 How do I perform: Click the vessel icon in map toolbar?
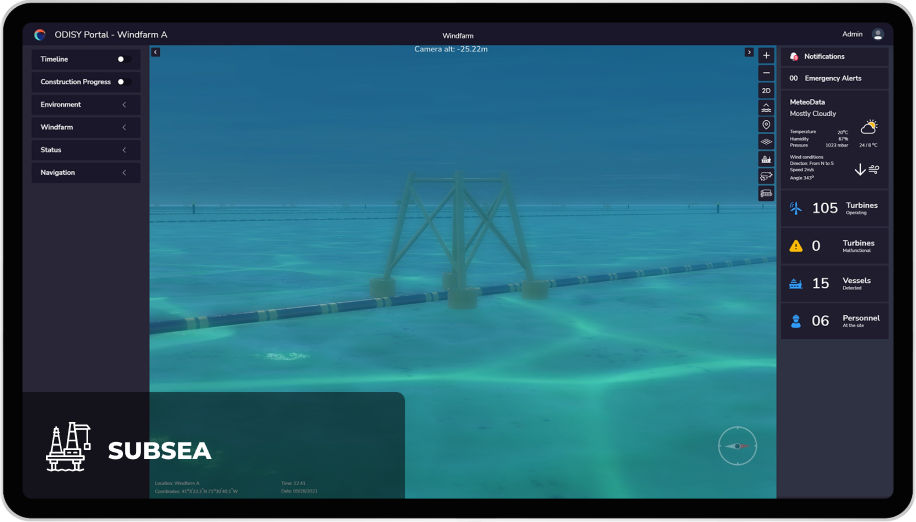pyautogui.click(x=766, y=159)
